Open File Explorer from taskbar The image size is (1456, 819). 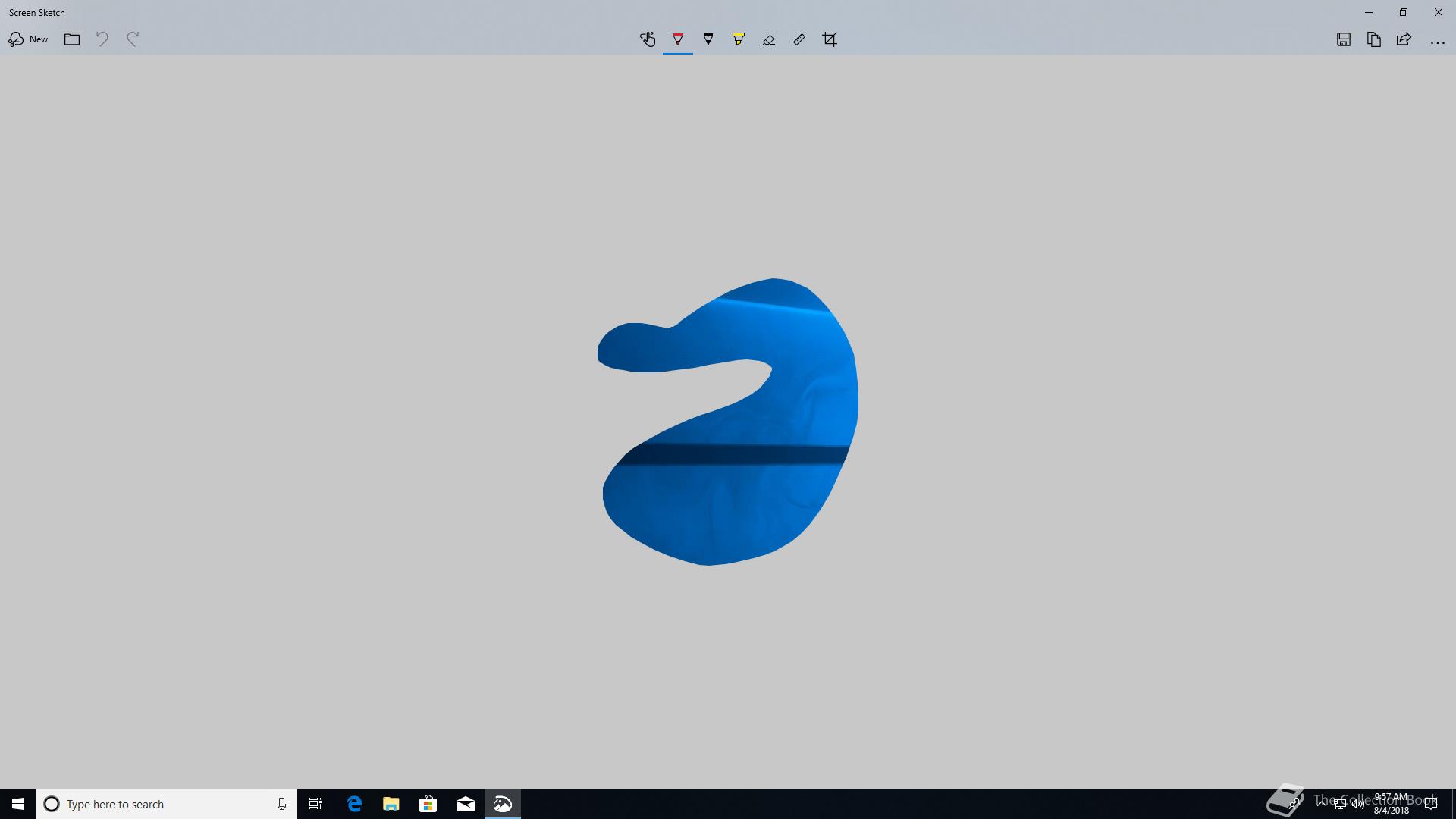391,804
